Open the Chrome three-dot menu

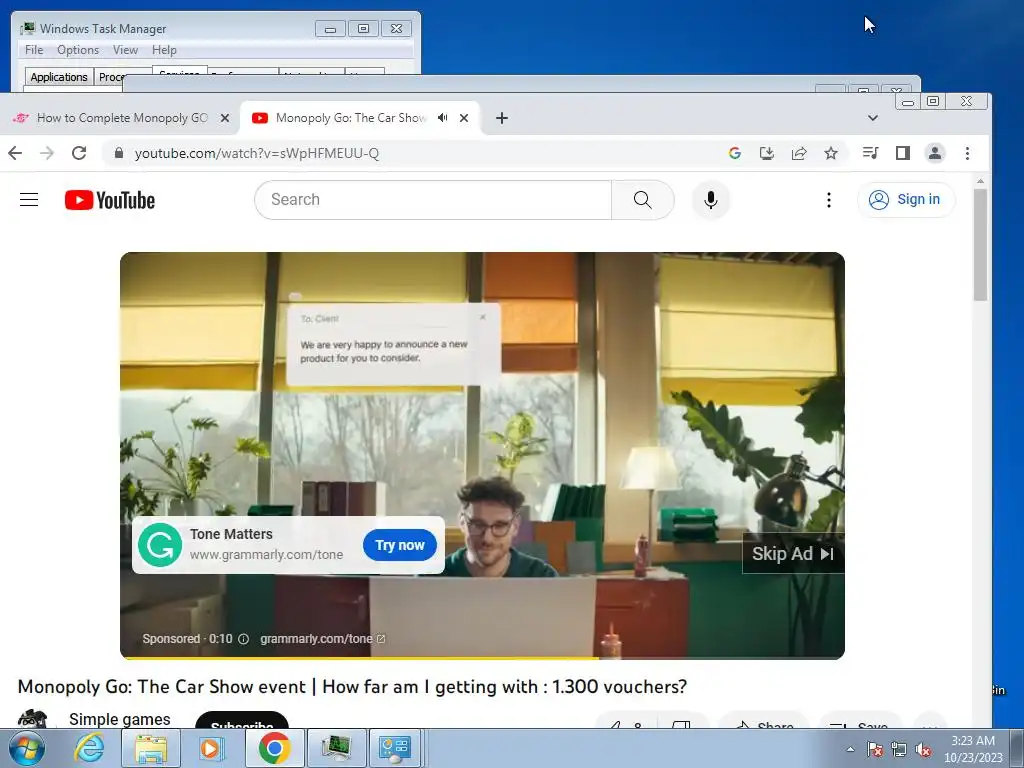[x=967, y=153]
